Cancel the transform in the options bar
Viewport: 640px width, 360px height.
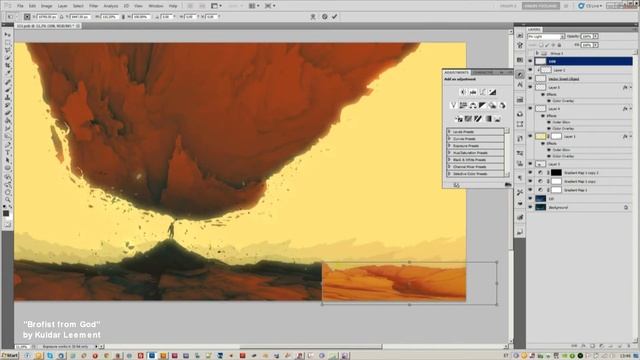pos(324,17)
